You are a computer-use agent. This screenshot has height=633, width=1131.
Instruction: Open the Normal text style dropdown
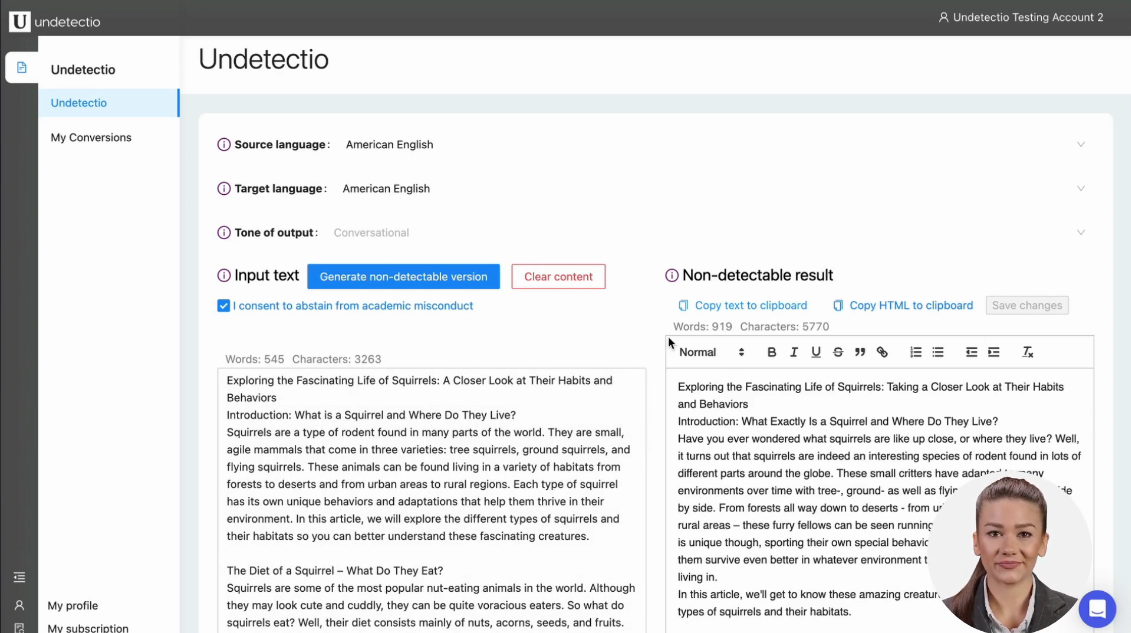tap(712, 352)
